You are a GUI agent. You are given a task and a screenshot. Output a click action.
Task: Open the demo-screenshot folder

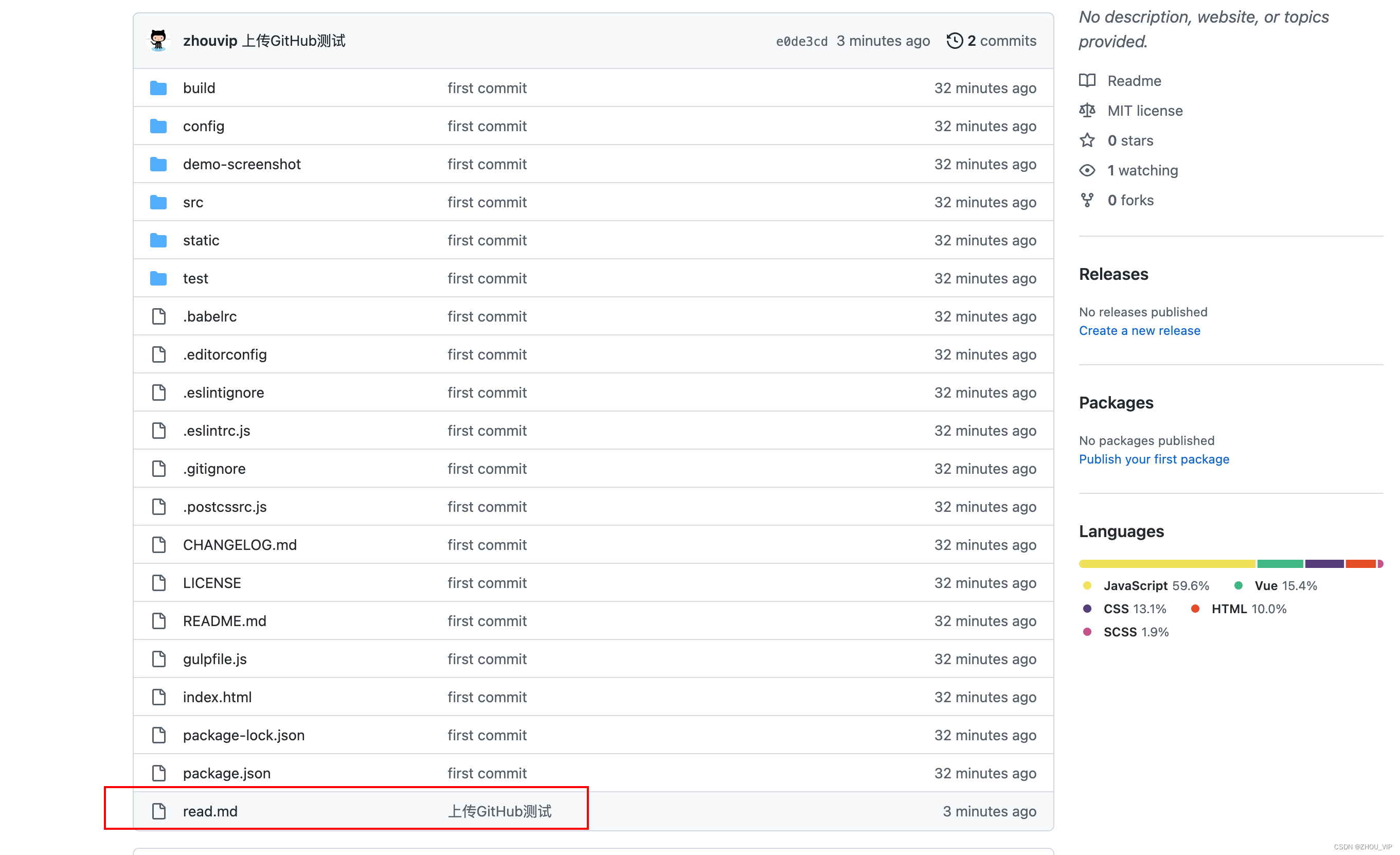pyautogui.click(x=242, y=164)
